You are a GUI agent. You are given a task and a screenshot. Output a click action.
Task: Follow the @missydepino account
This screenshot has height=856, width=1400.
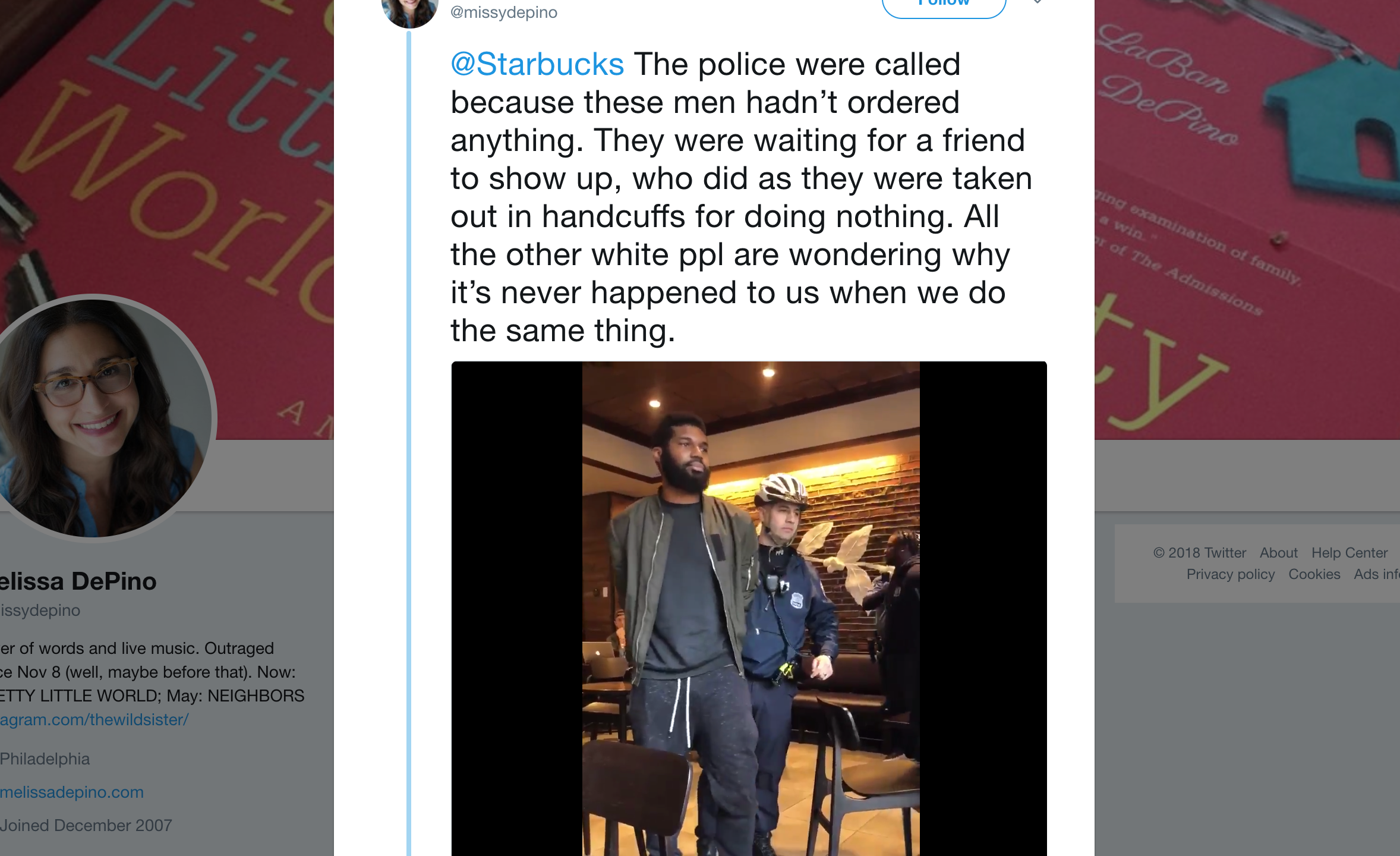[944, 5]
